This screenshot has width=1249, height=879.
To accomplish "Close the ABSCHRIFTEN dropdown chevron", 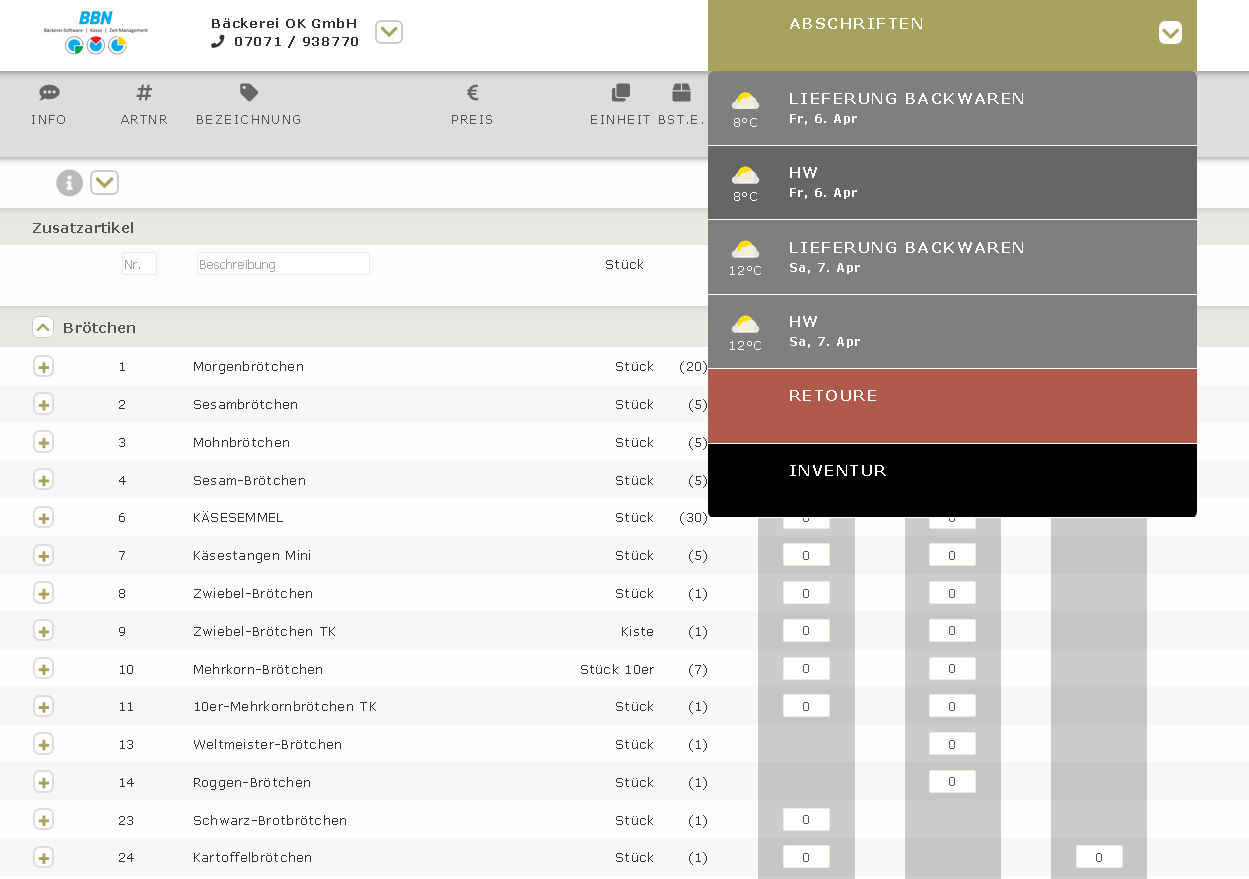I will point(1170,33).
